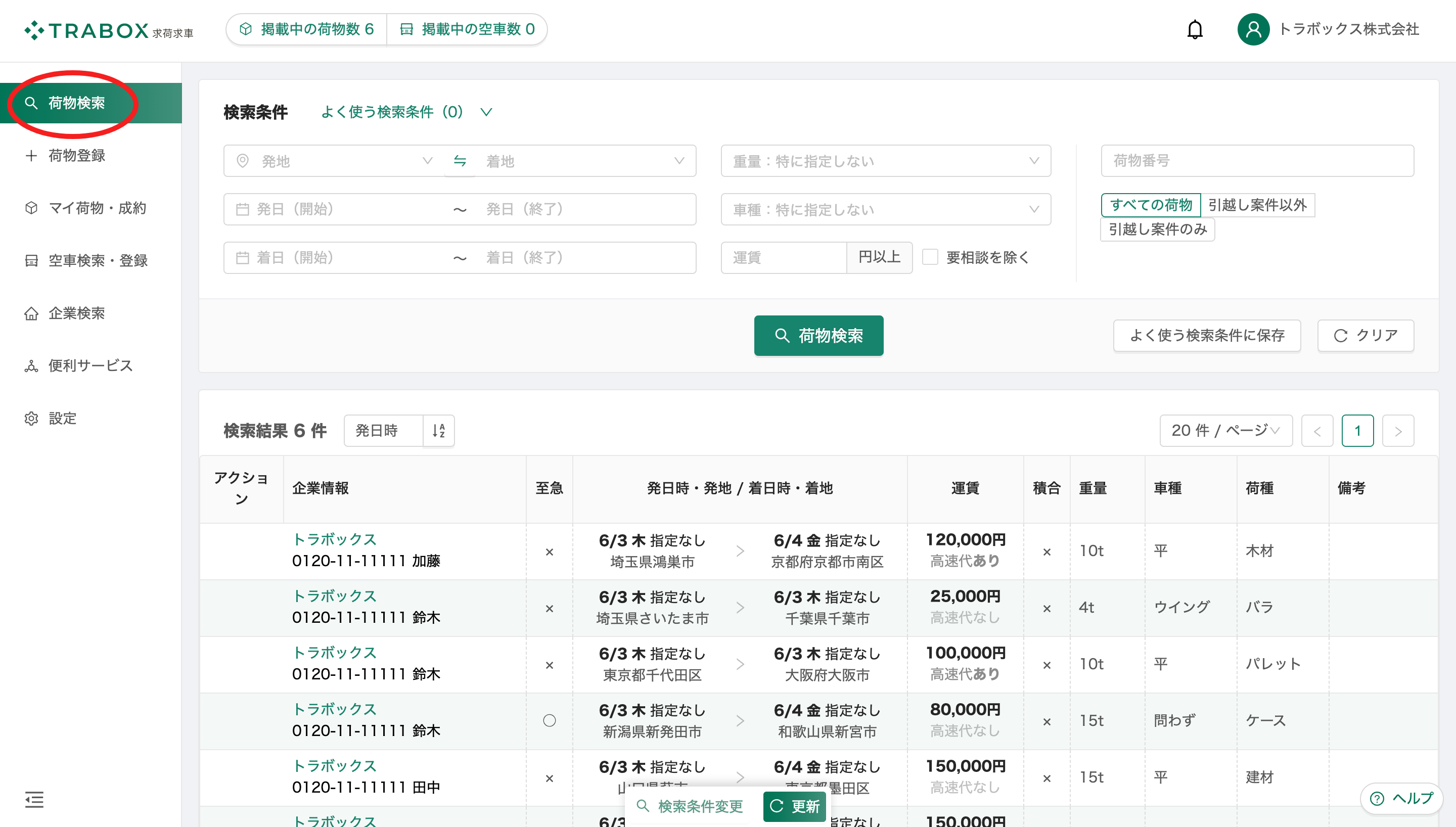Open 設定 in the sidebar
1456x827 pixels.
tap(91, 419)
